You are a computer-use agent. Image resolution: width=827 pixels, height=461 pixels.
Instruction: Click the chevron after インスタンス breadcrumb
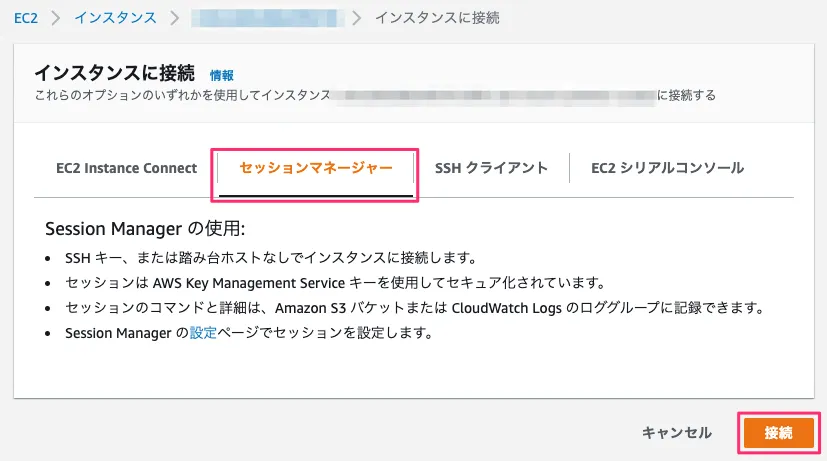tap(173, 17)
